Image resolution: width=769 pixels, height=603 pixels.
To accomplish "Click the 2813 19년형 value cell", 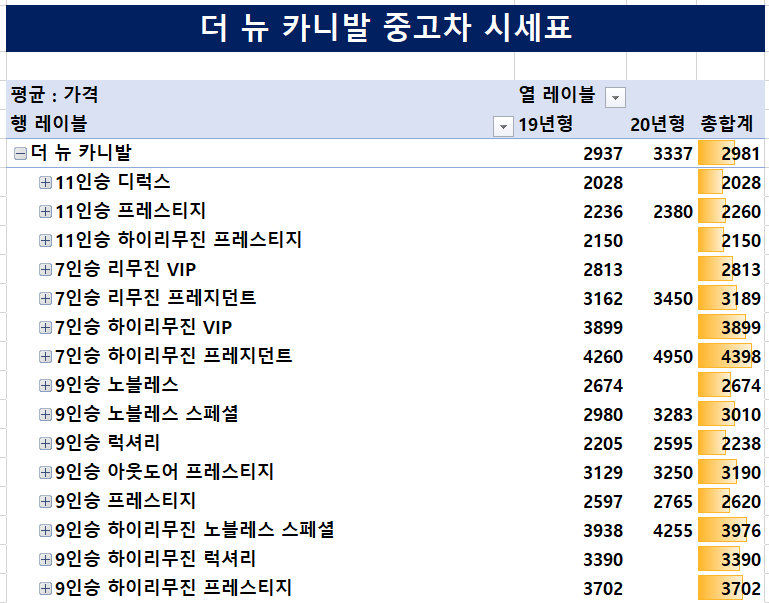I will 603,270.
